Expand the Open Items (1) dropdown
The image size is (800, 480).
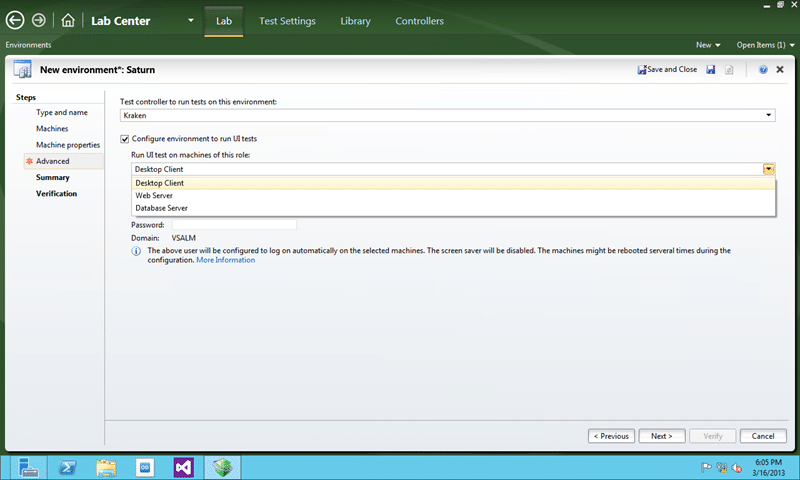pos(765,45)
